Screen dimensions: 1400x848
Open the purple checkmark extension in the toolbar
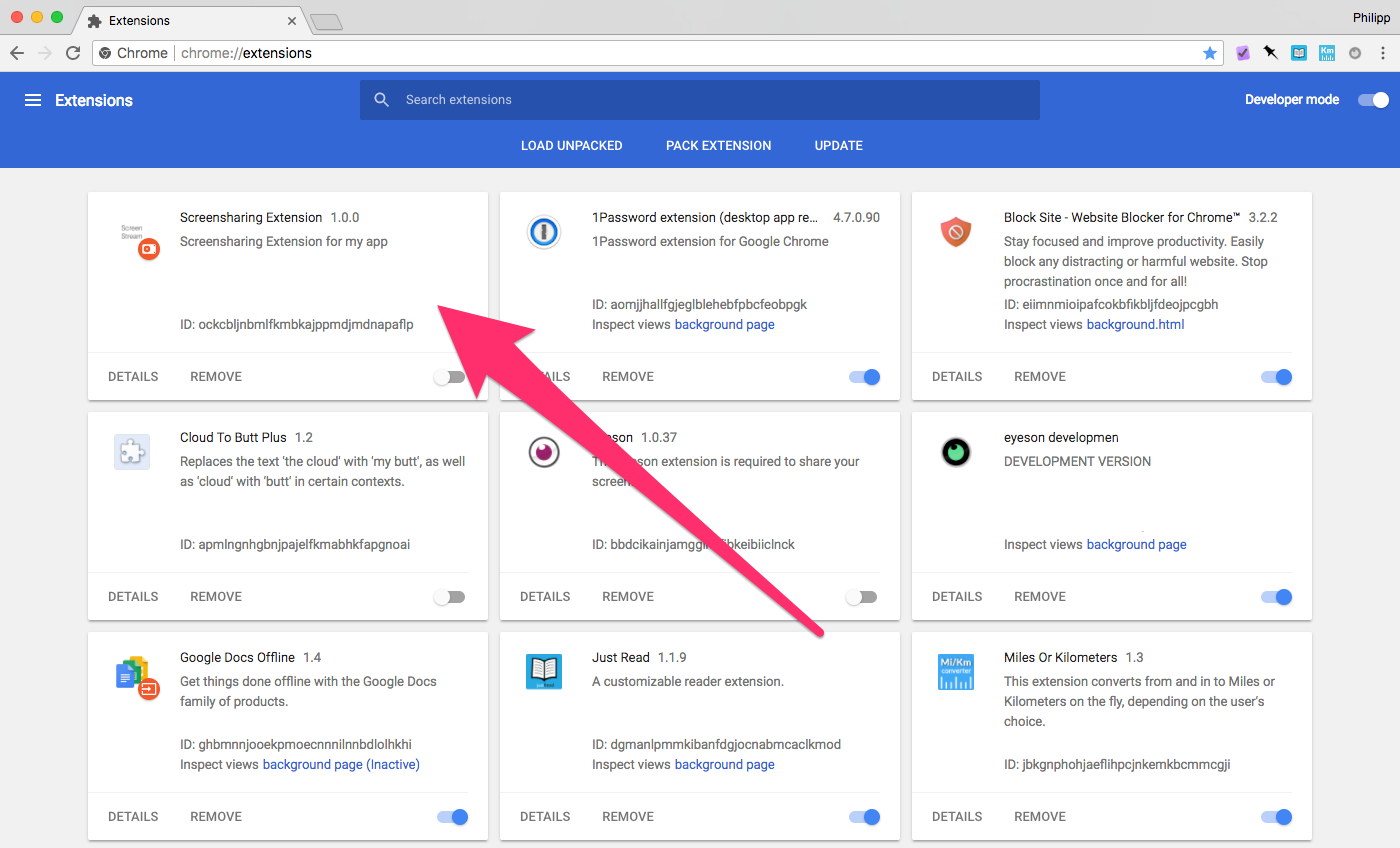pos(1243,53)
